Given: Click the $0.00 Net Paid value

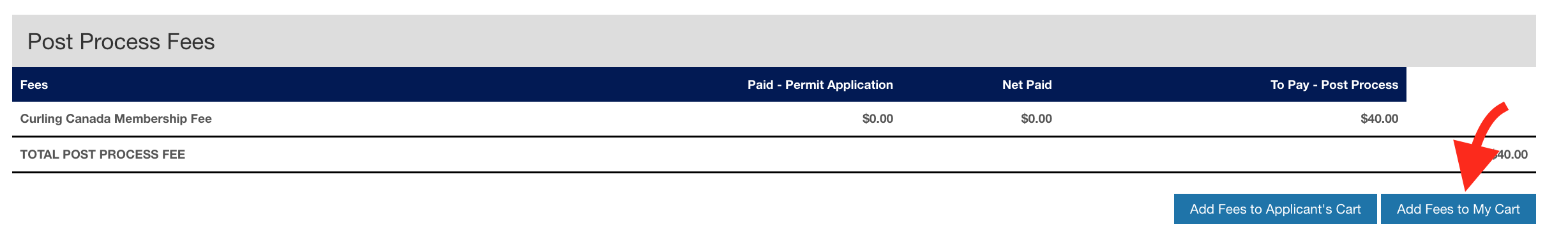Looking at the screenshot, I should 1036,119.
